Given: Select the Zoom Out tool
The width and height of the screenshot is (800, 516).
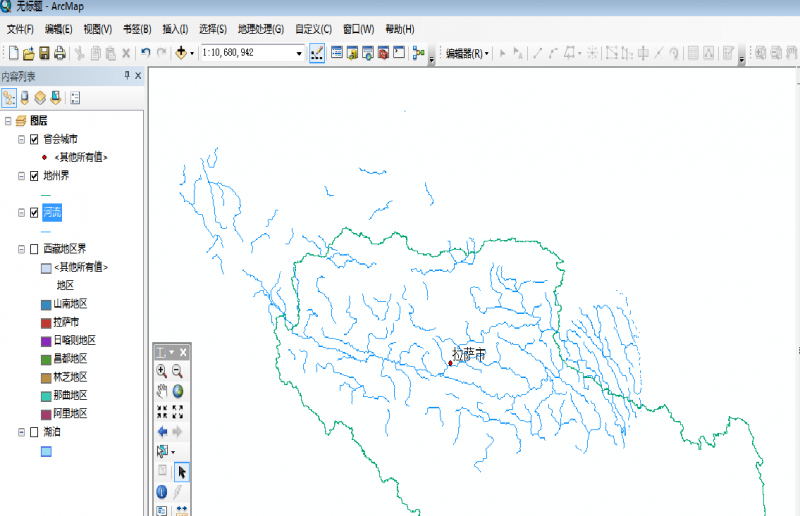Looking at the screenshot, I should coord(178,371).
